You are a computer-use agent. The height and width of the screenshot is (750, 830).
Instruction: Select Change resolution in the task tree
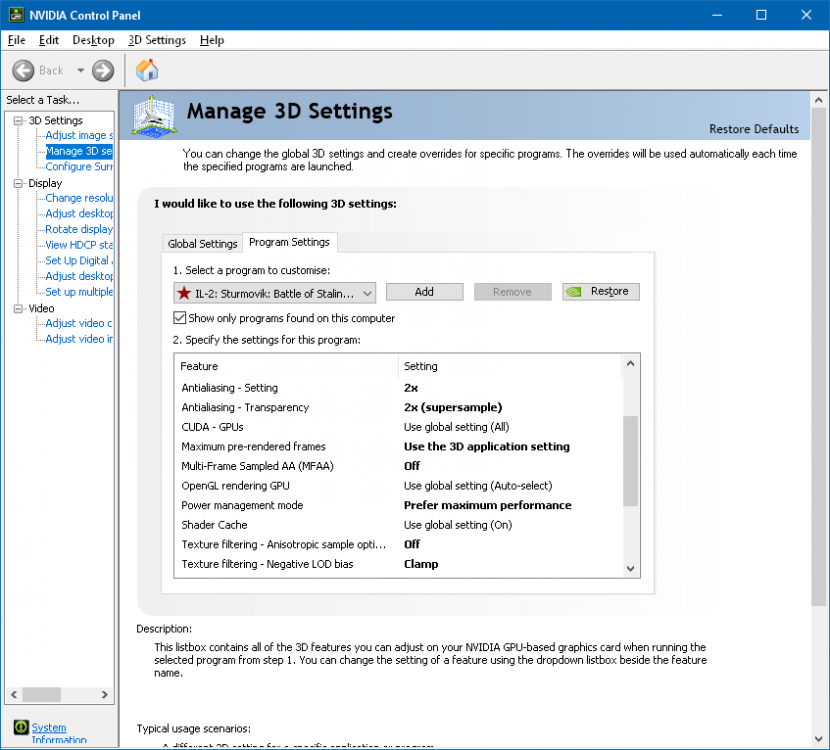click(x=79, y=198)
